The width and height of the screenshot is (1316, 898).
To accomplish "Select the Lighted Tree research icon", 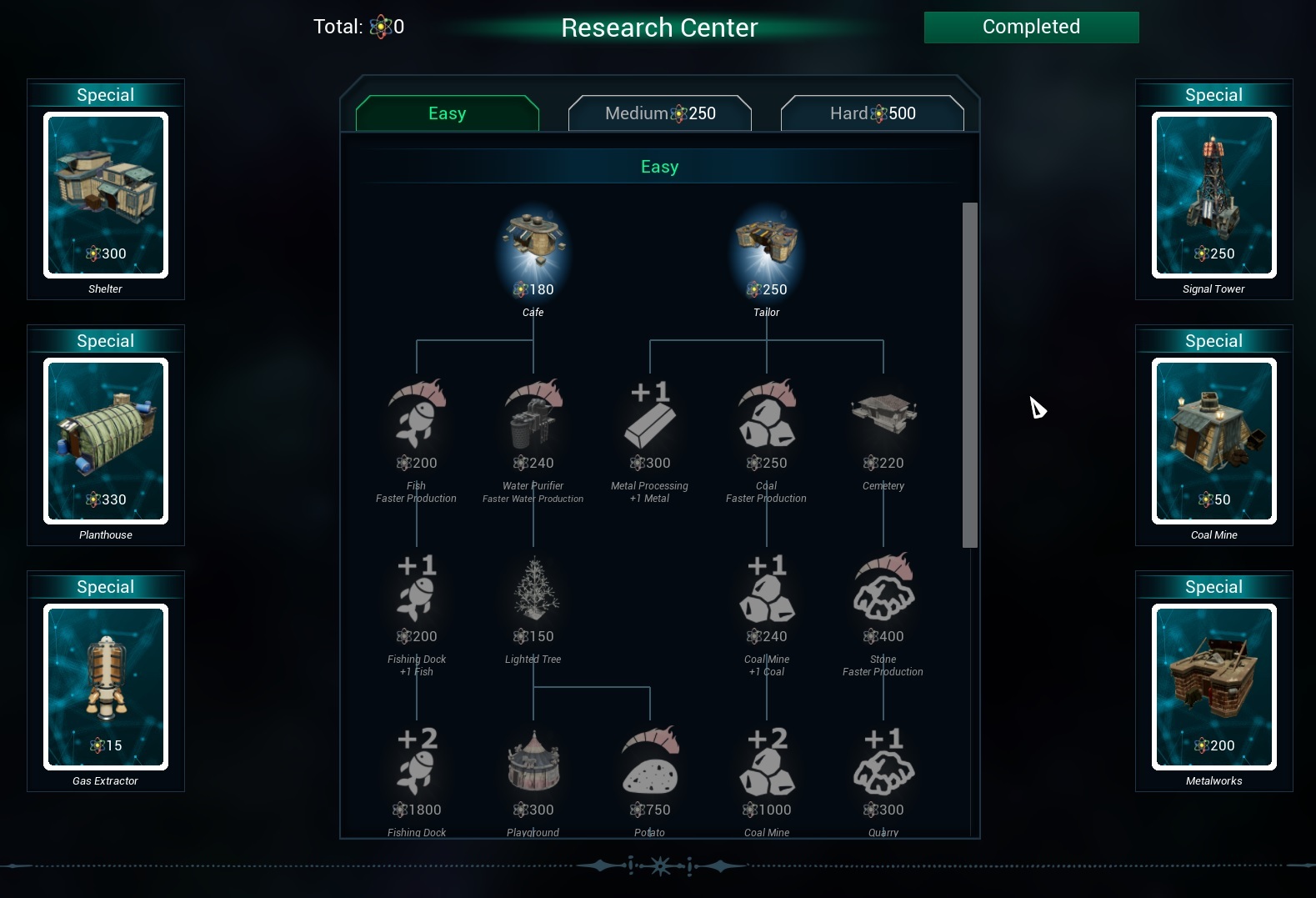I will click(533, 589).
